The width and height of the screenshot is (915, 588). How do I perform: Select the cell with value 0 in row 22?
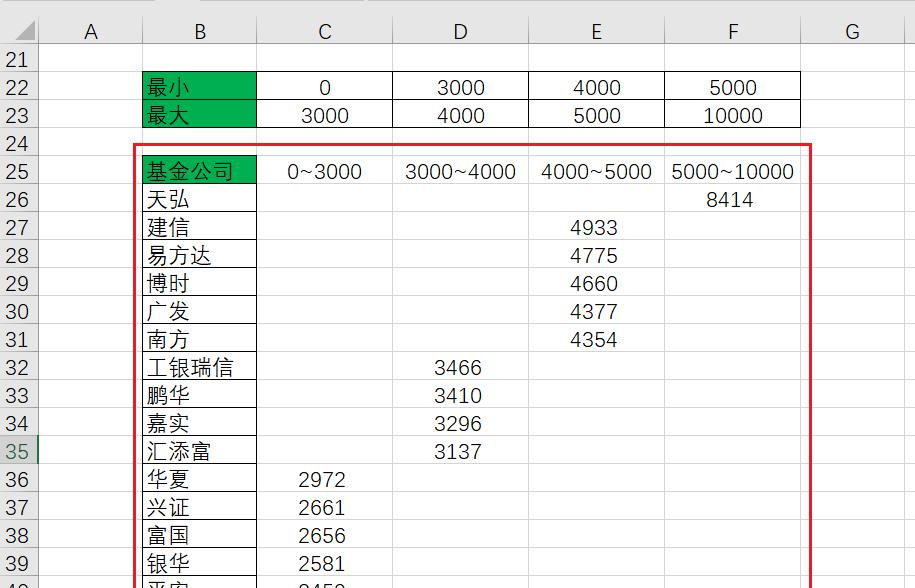point(324,86)
